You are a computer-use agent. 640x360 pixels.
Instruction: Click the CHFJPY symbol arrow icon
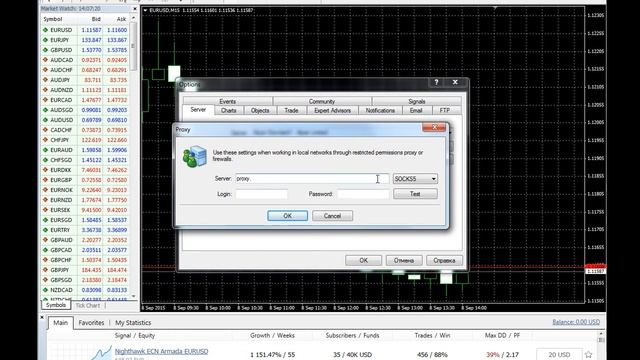coord(45,140)
